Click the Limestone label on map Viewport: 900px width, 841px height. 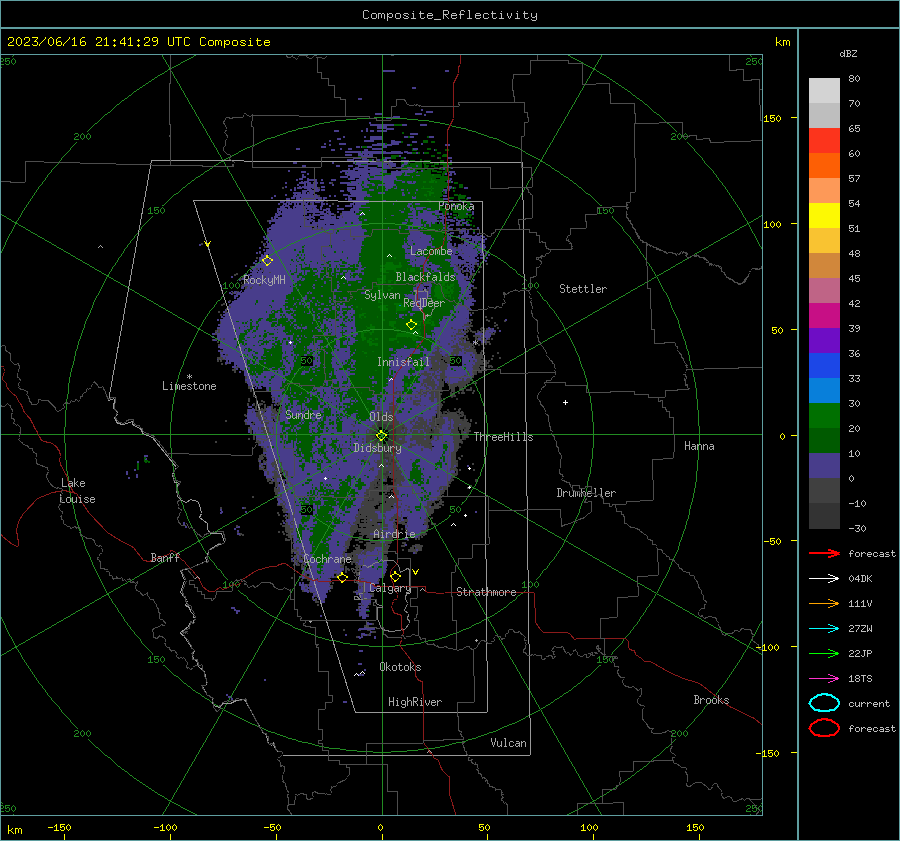click(189, 386)
